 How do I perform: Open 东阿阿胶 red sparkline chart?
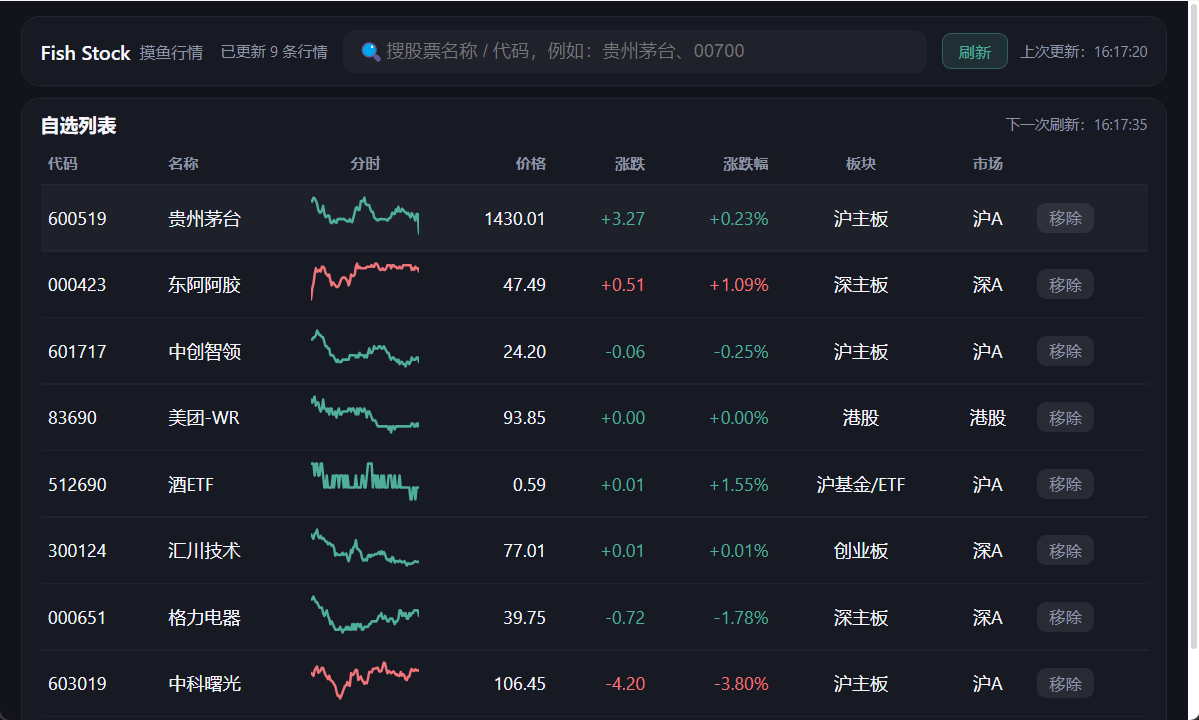[x=365, y=278]
